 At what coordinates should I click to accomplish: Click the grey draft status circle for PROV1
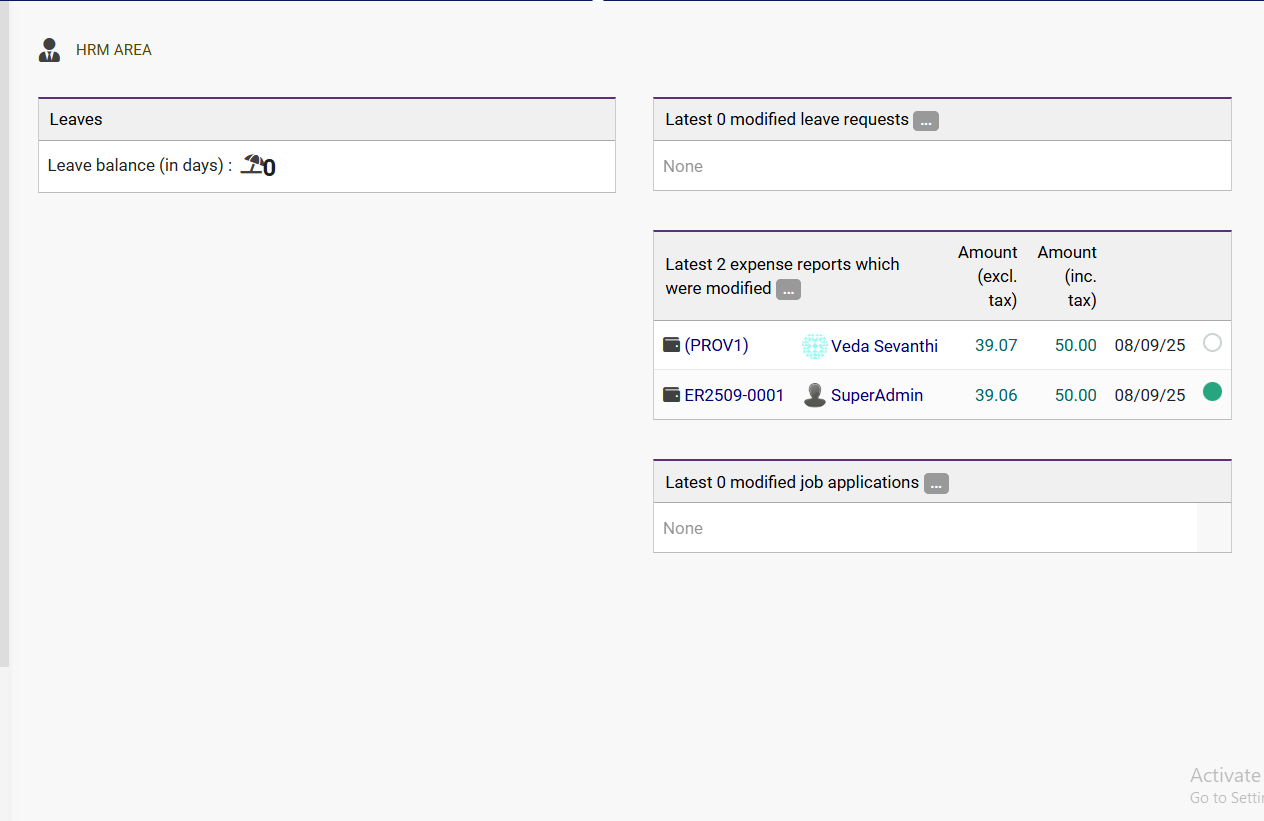point(1212,343)
